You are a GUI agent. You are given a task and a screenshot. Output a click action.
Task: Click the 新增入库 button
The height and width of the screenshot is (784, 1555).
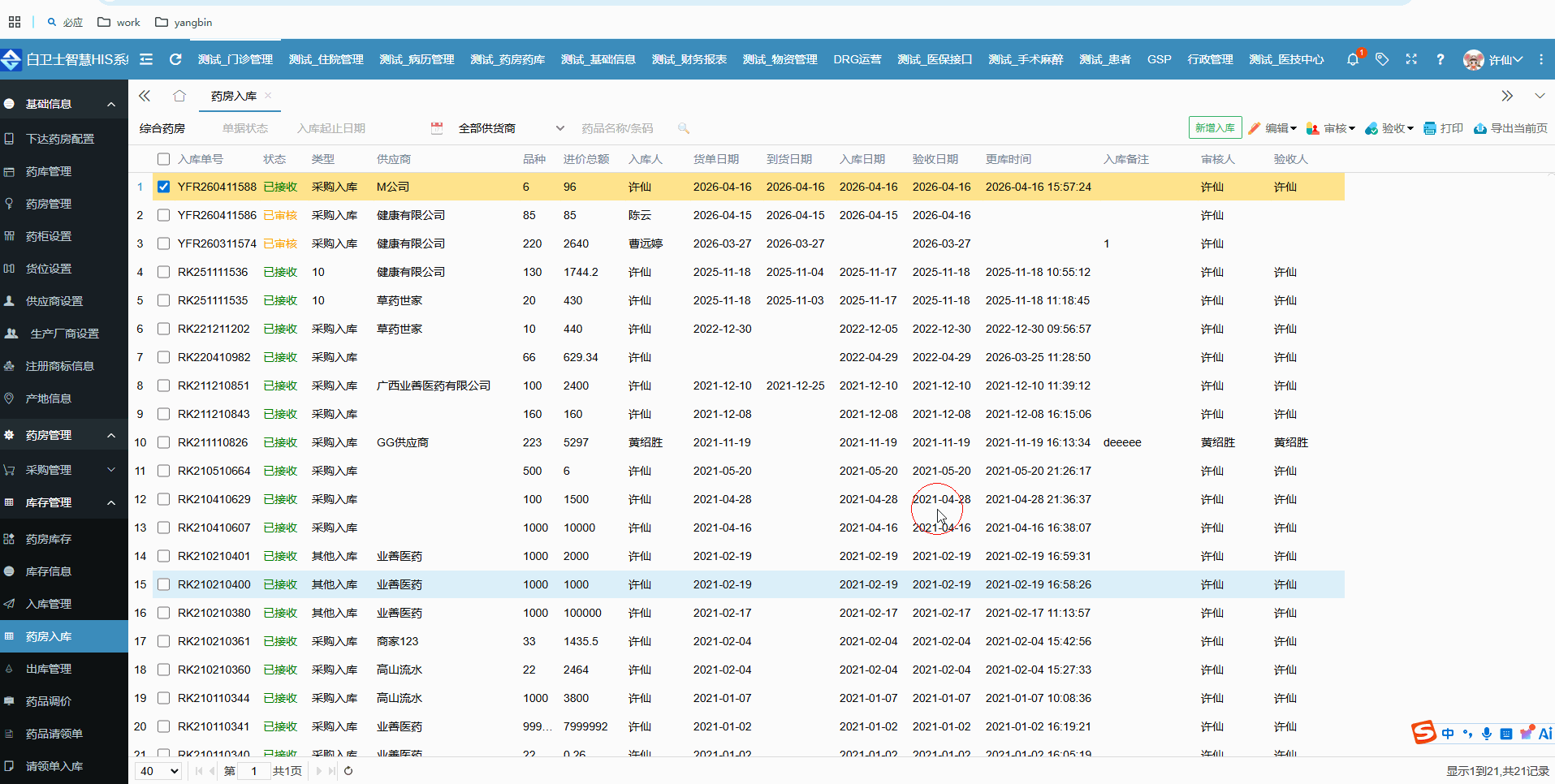[1215, 128]
